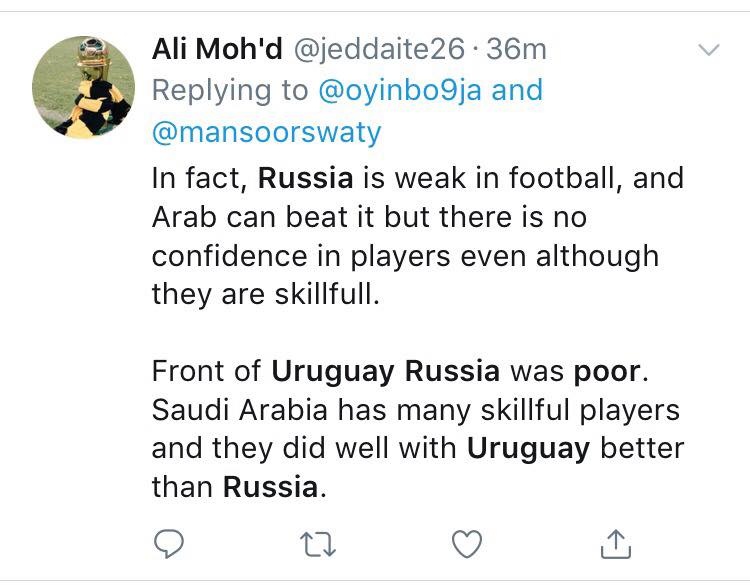Screen dimensions: 750x585
Task: Click the "Replying to" label
Action: click(230, 90)
